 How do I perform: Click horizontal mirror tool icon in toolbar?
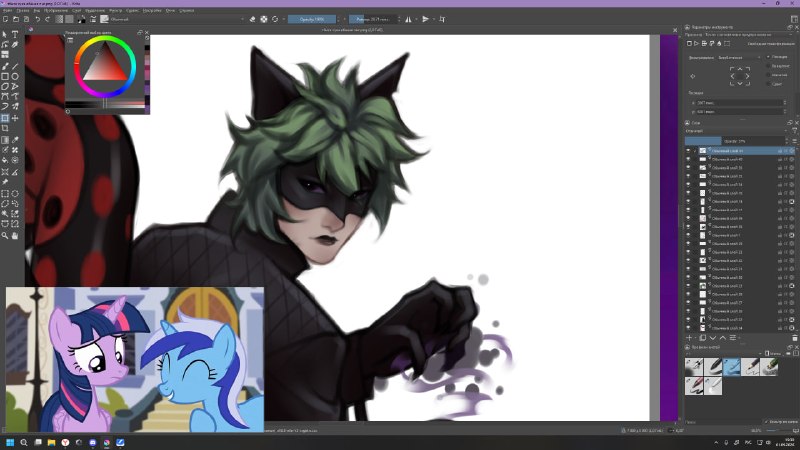click(408, 19)
